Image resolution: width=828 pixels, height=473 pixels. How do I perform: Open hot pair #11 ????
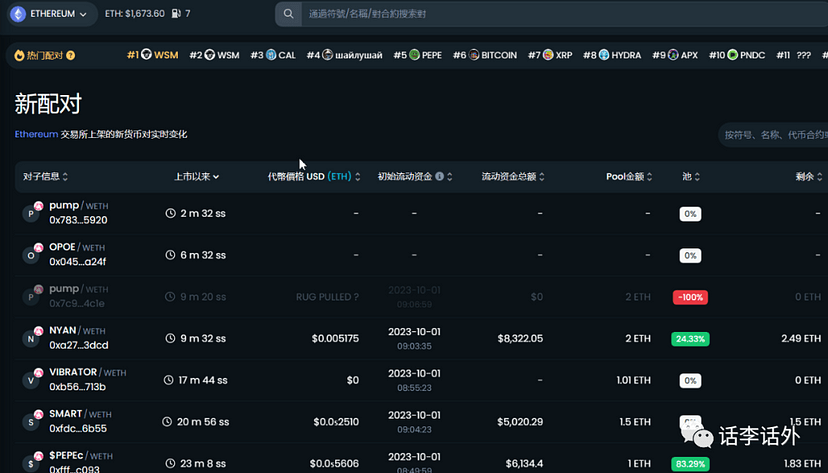[x=794, y=55]
